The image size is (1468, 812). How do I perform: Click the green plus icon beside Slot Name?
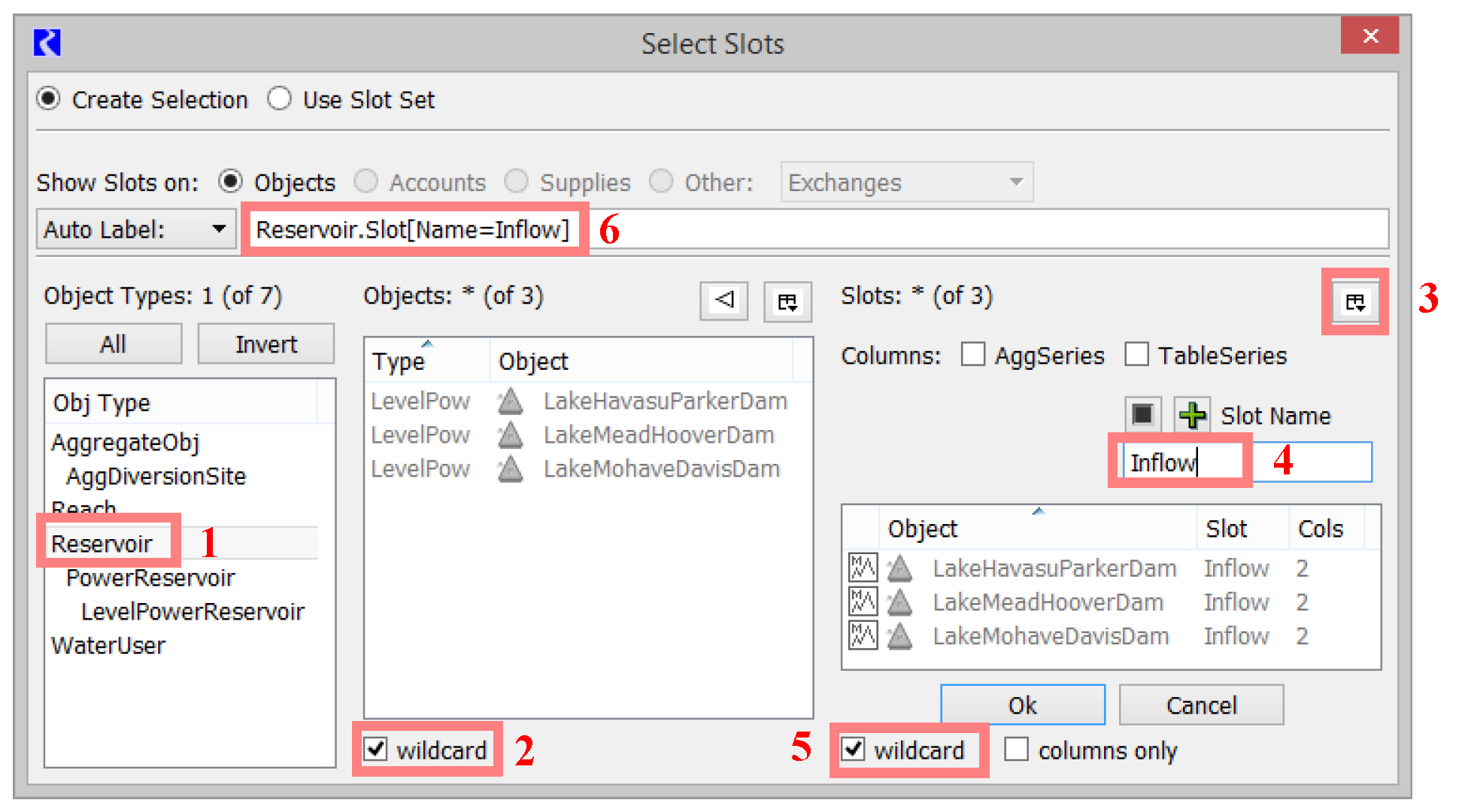point(1192,415)
